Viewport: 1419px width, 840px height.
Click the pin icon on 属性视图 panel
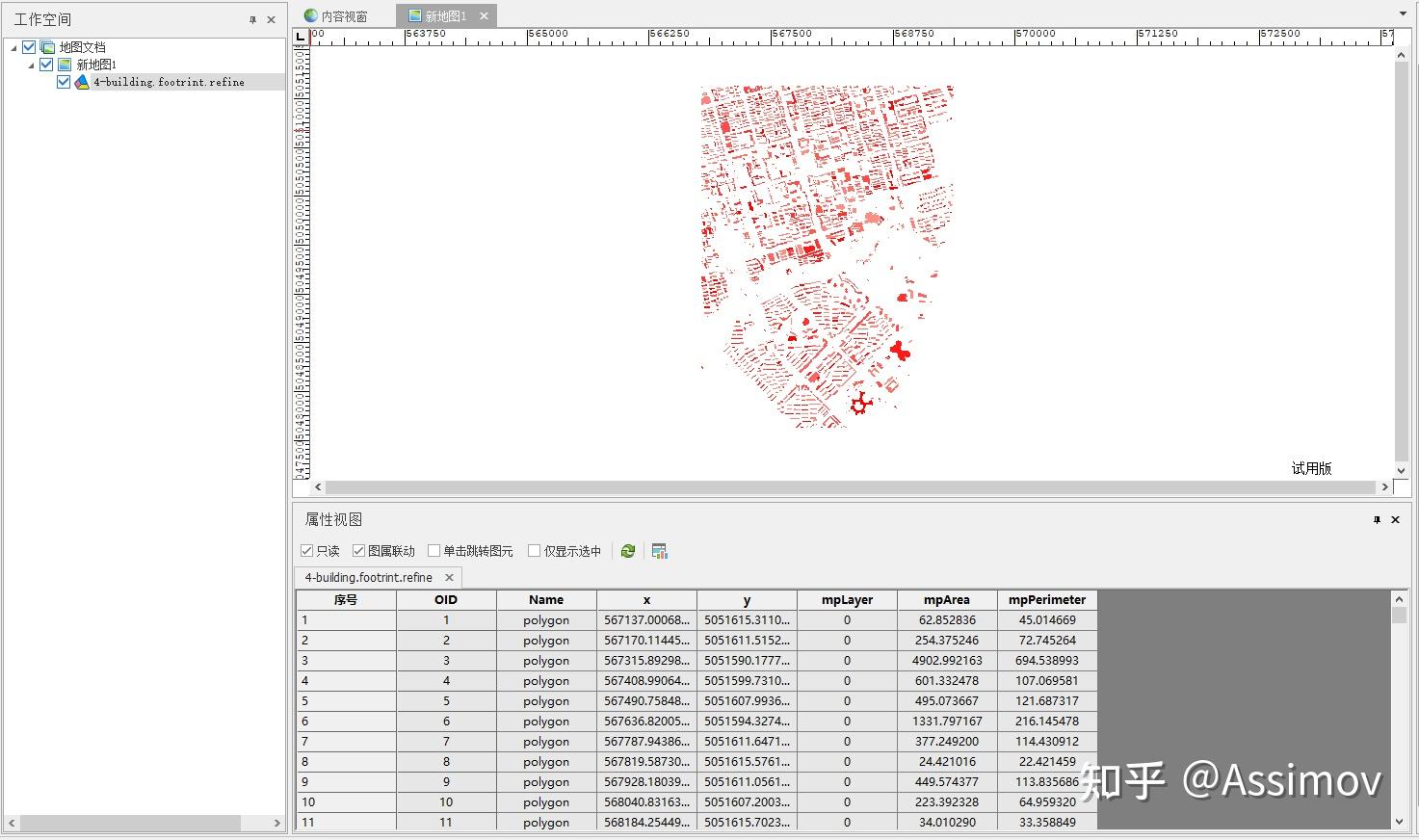1377,519
